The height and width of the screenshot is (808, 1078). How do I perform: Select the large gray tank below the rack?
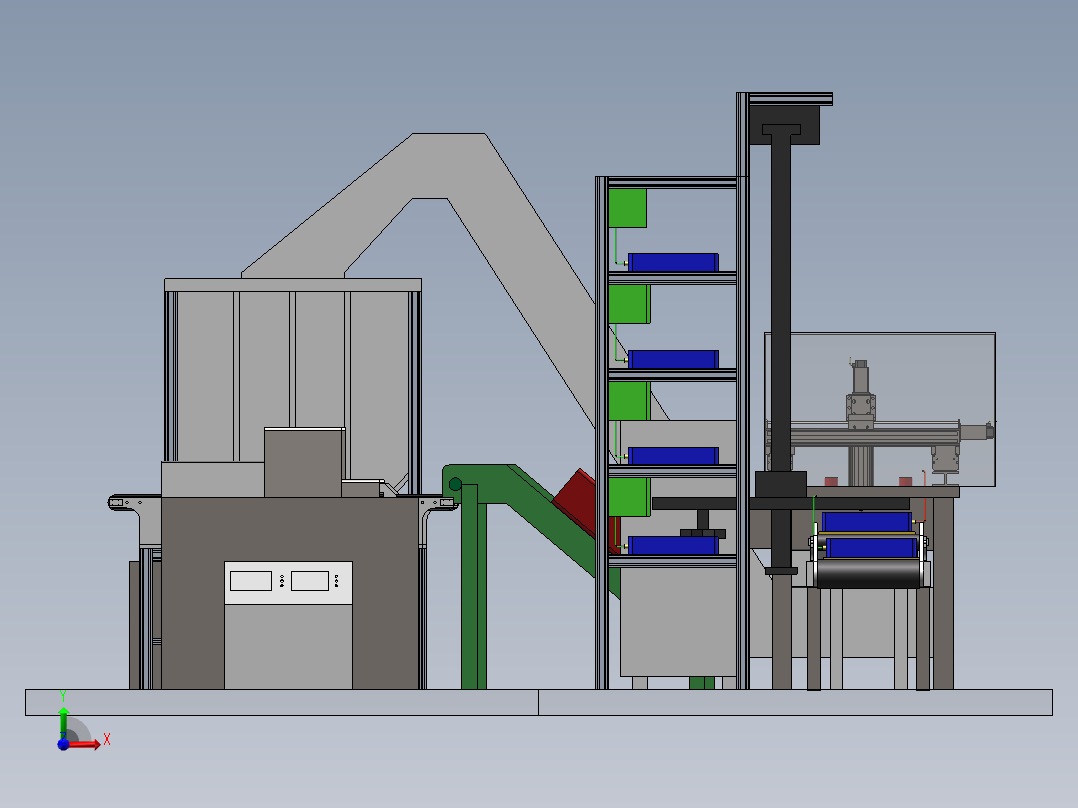click(x=677, y=622)
